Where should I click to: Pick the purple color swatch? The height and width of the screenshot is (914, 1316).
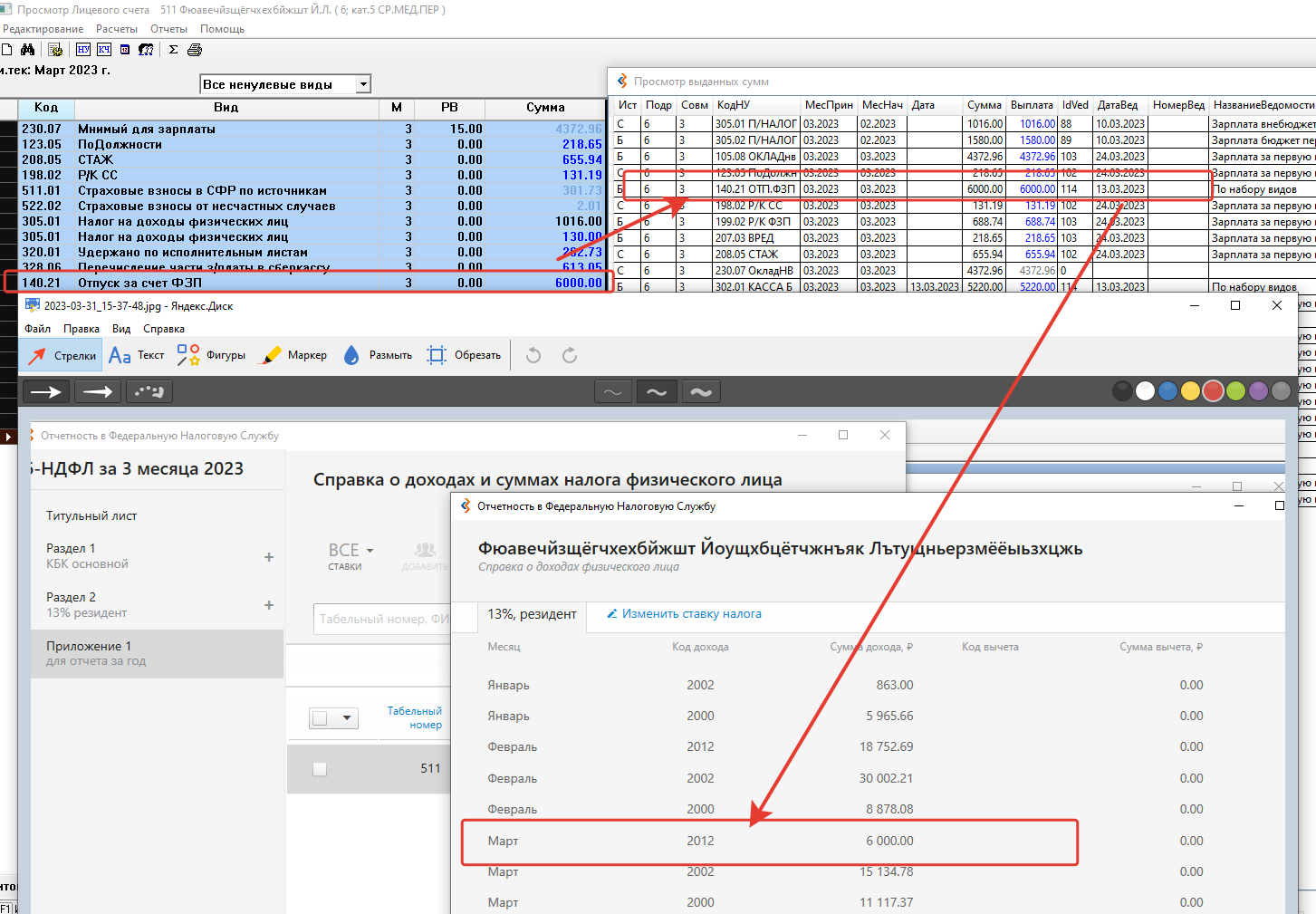tap(1258, 391)
